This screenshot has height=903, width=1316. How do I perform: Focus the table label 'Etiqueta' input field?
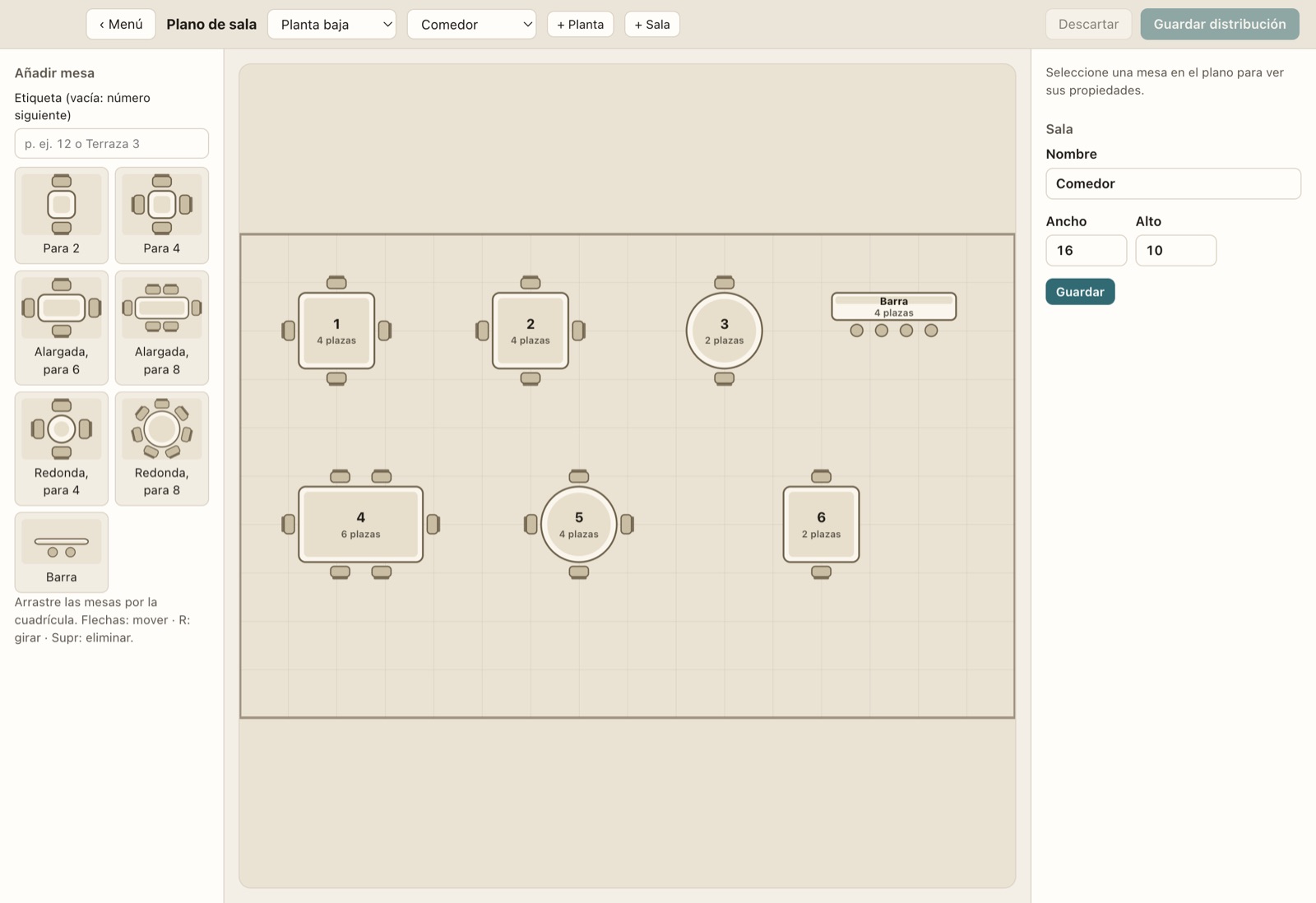(x=112, y=143)
